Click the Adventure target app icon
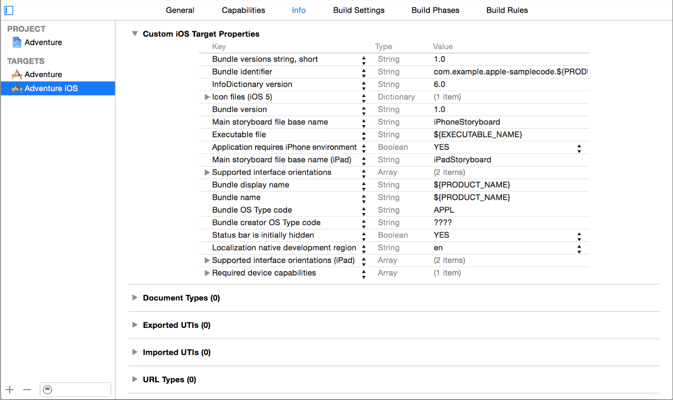Viewport: 673px width, 400px height. tap(17, 74)
